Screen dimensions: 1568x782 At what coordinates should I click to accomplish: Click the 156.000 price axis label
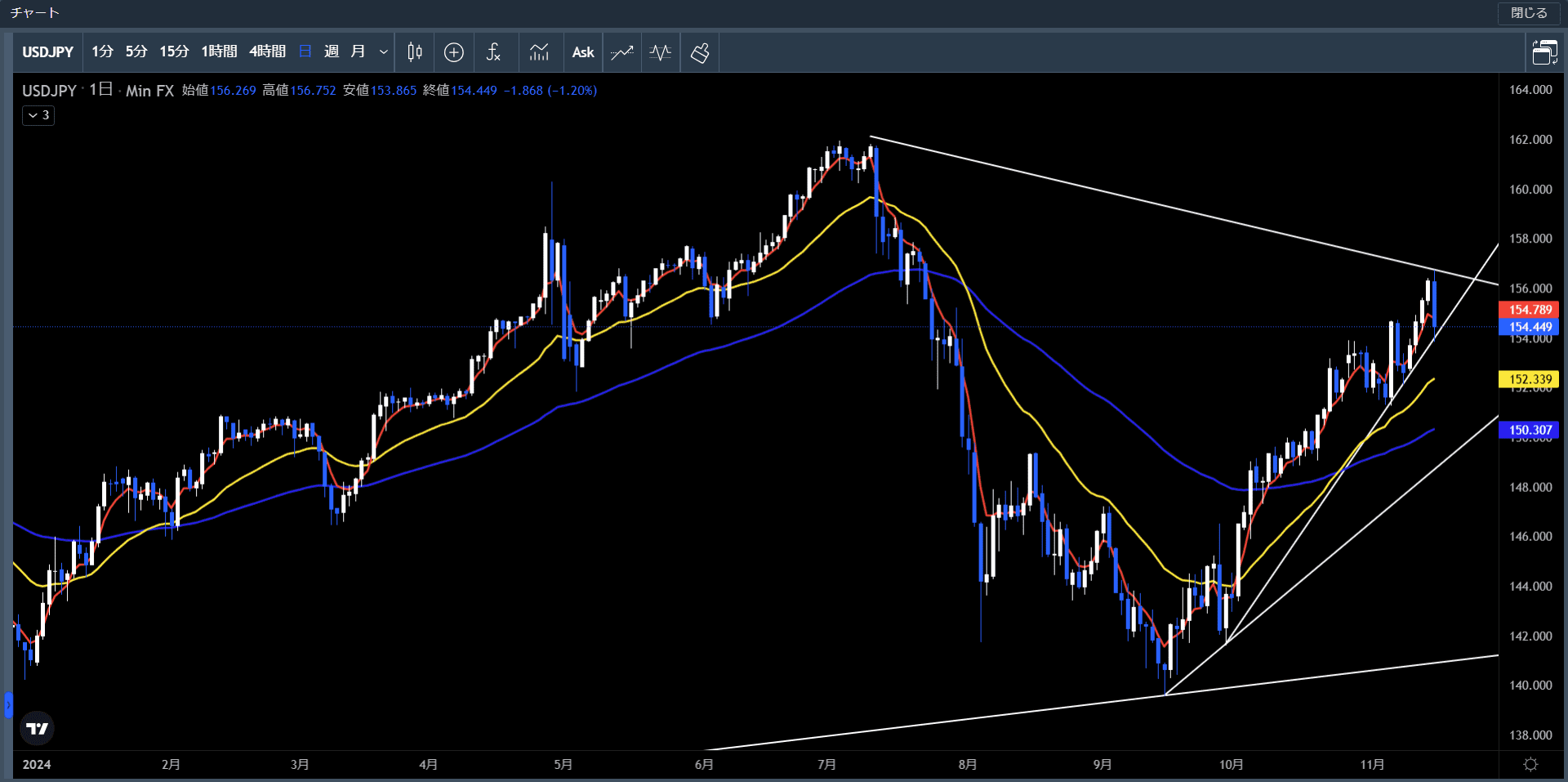coord(1530,288)
